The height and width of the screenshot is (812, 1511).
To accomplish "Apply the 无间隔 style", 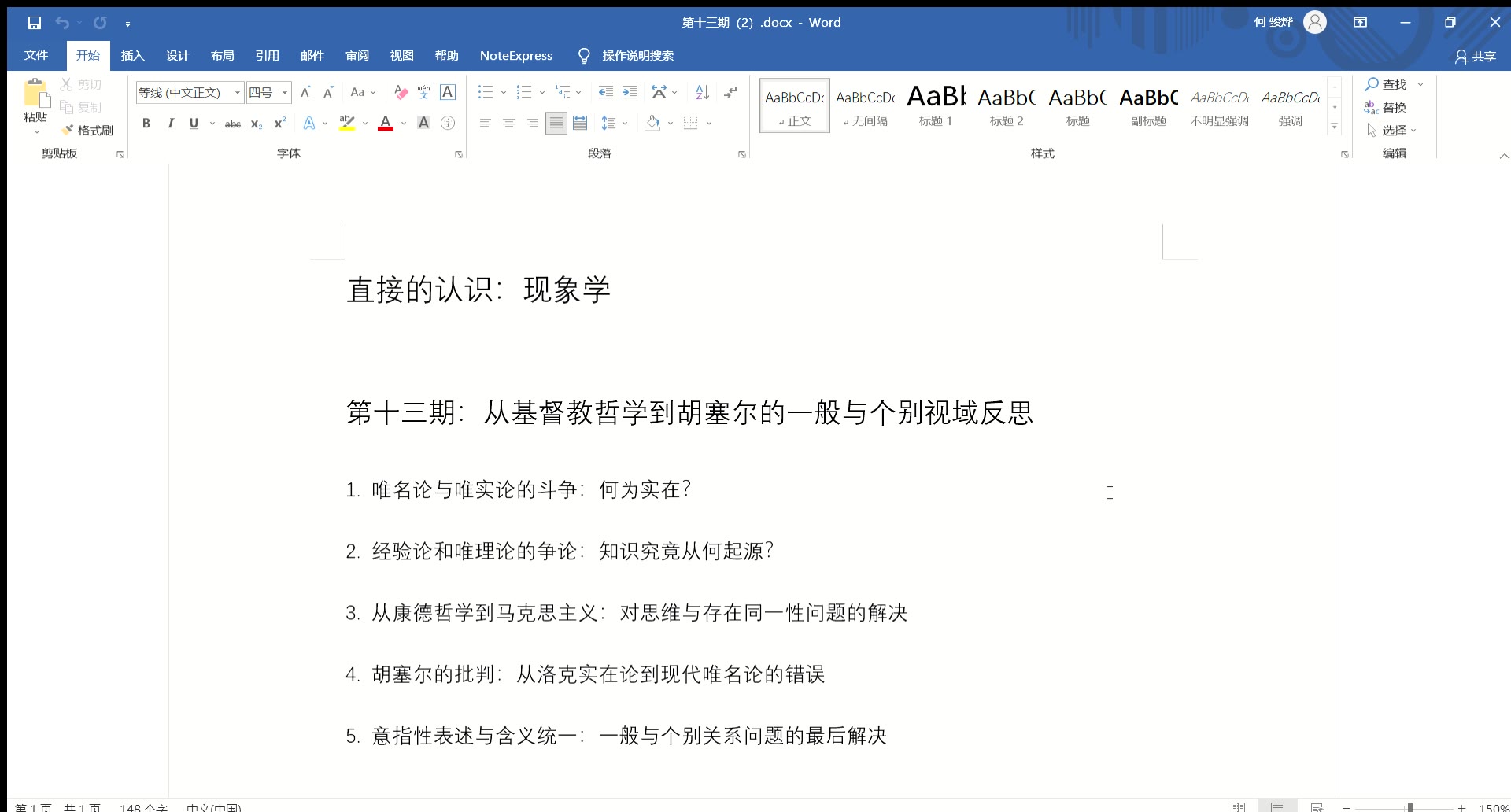I will [865, 105].
